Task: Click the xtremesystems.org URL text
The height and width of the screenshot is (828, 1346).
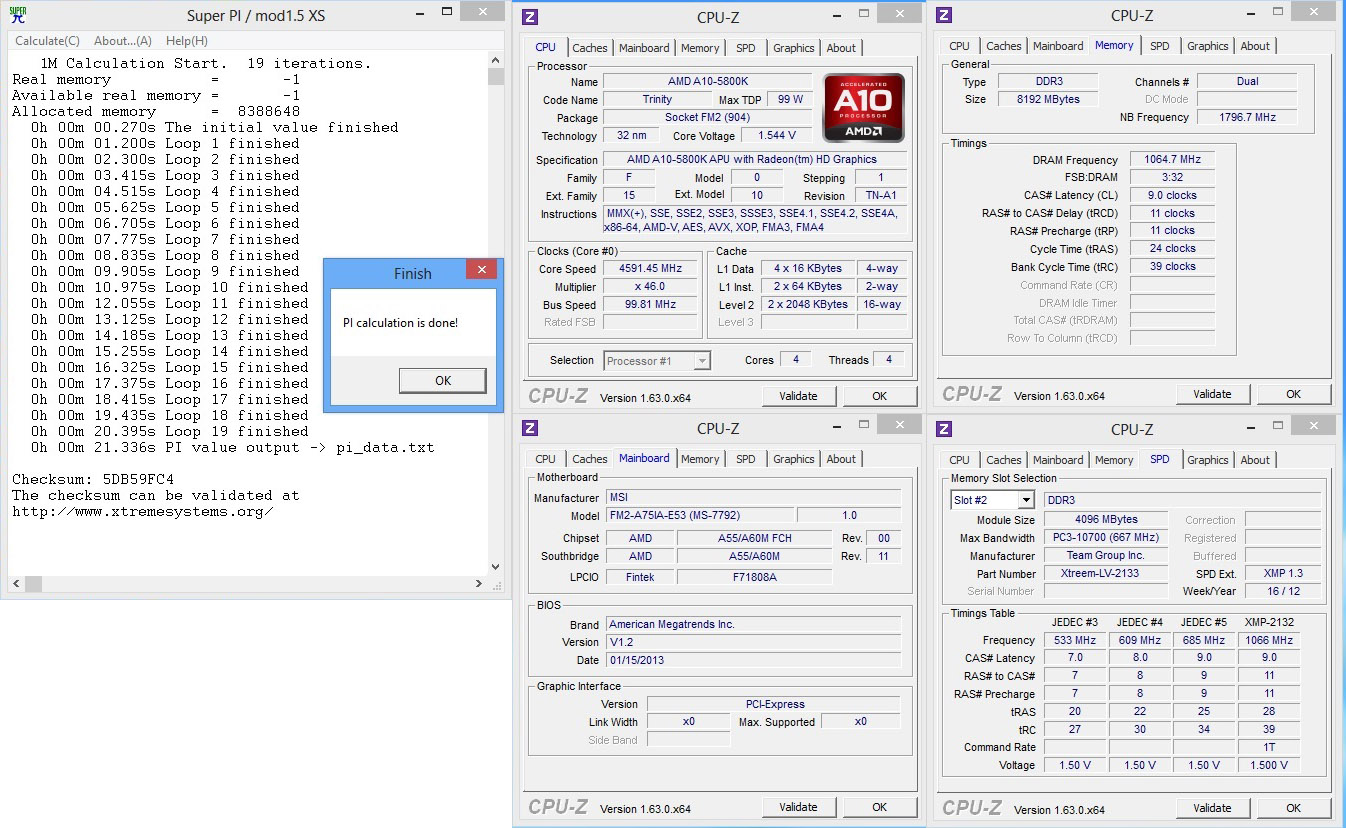Action: (x=142, y=511)
